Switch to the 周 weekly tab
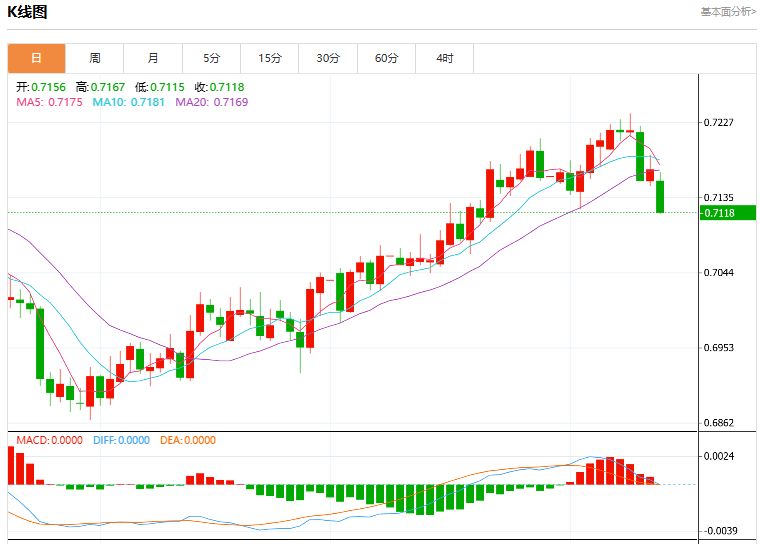 tap(95, 59)
